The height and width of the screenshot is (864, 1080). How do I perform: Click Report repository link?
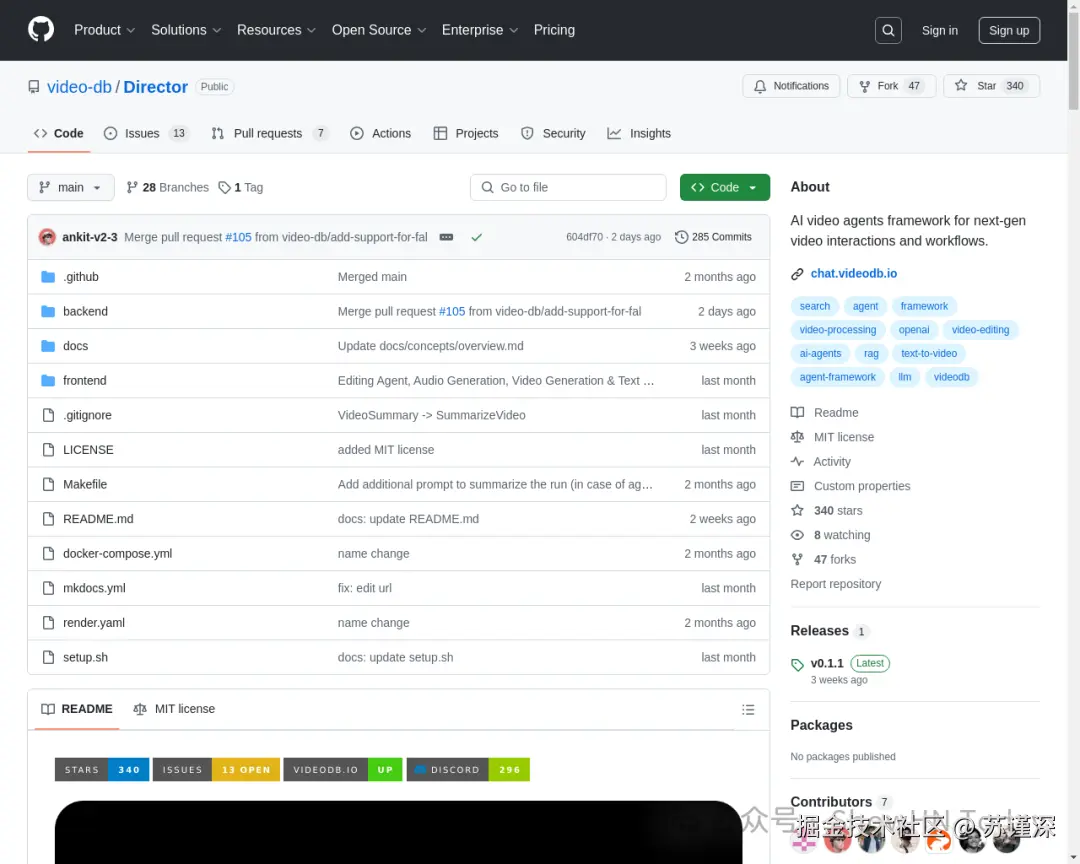coord(835,584)
